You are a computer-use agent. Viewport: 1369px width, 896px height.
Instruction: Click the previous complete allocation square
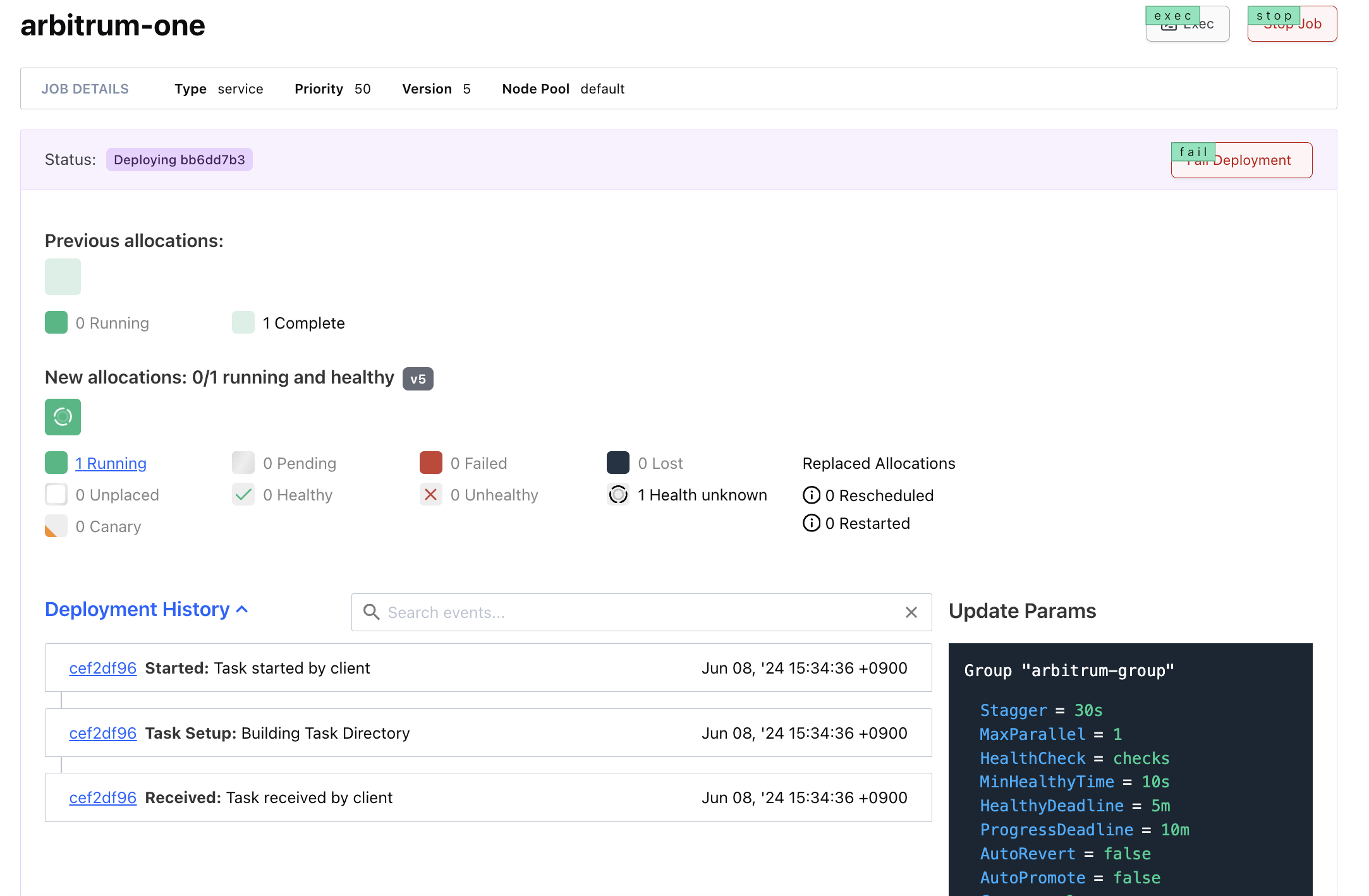[x=63, y=277]
